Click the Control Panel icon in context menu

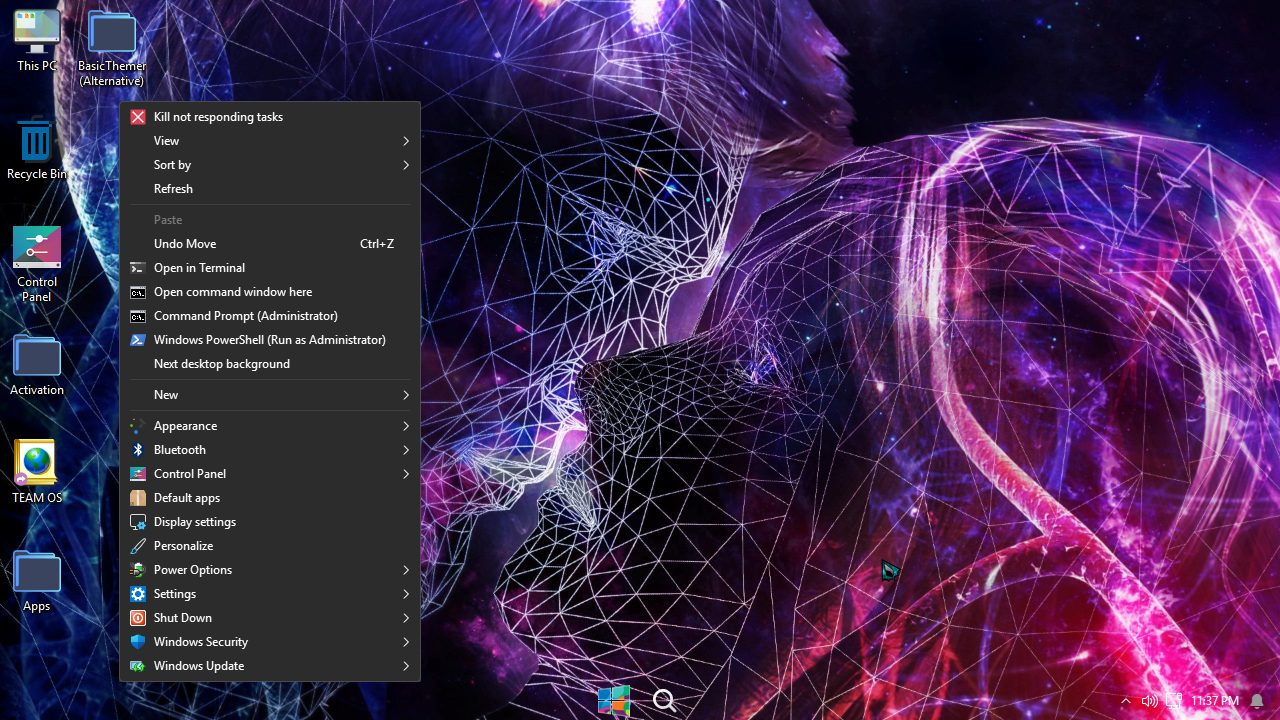pos(138,474)
